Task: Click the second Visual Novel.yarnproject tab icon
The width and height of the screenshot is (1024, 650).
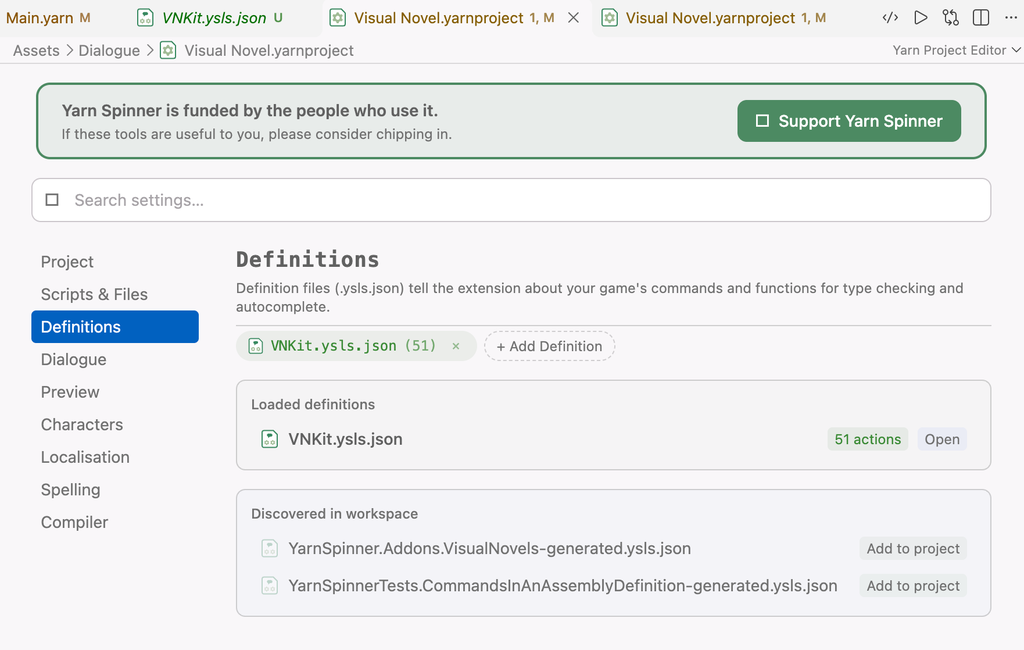Action: point(609,18)
